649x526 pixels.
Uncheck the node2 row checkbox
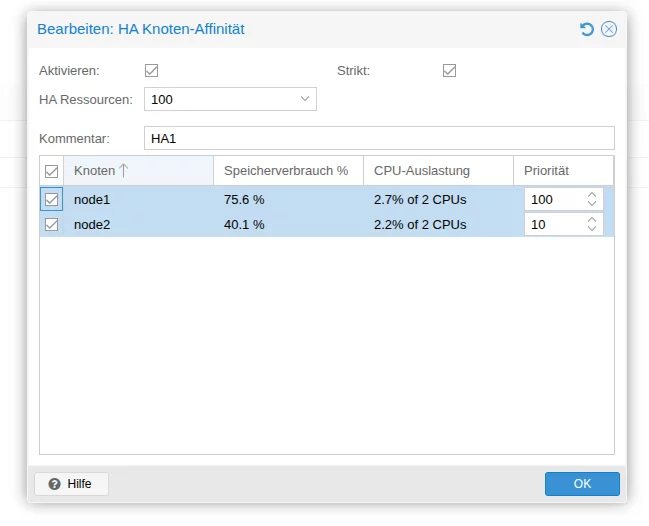(52, 225)
